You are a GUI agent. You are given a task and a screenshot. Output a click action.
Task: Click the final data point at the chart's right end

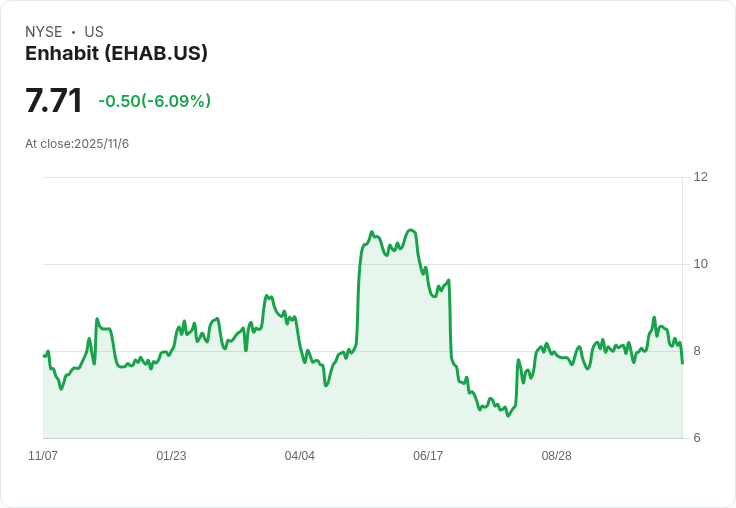click(x=682, y=362)
